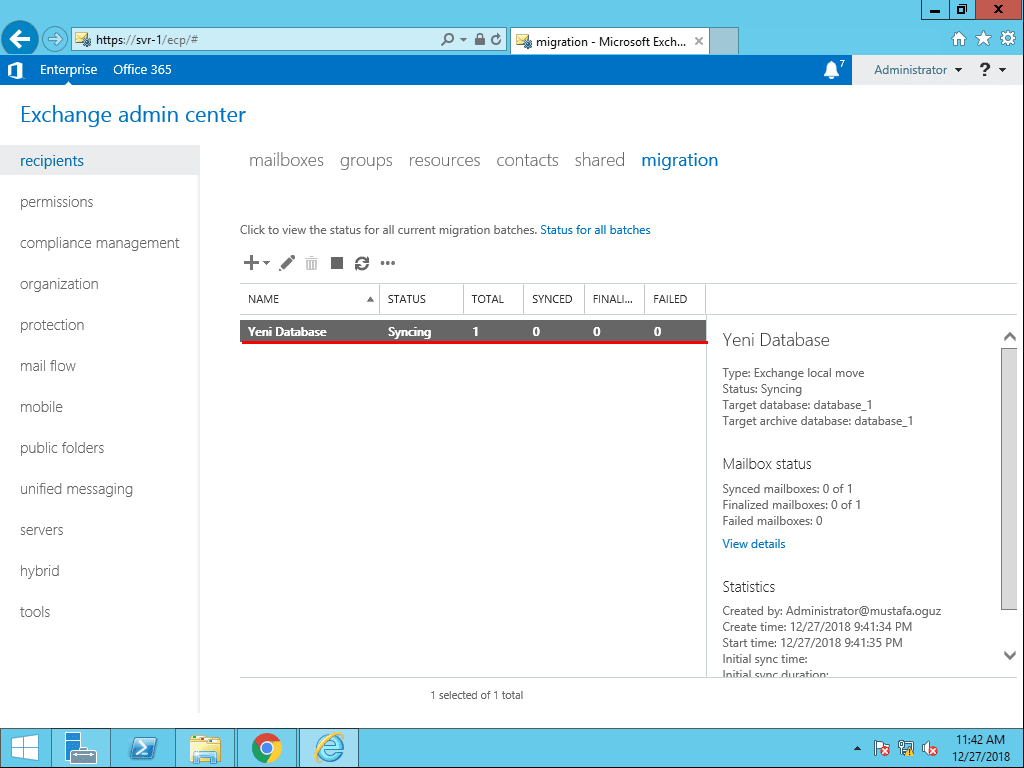Viewport: 1024px width, 768px height.
Task: Click the browser Back arrow button
Action: (x=20, y=39)
